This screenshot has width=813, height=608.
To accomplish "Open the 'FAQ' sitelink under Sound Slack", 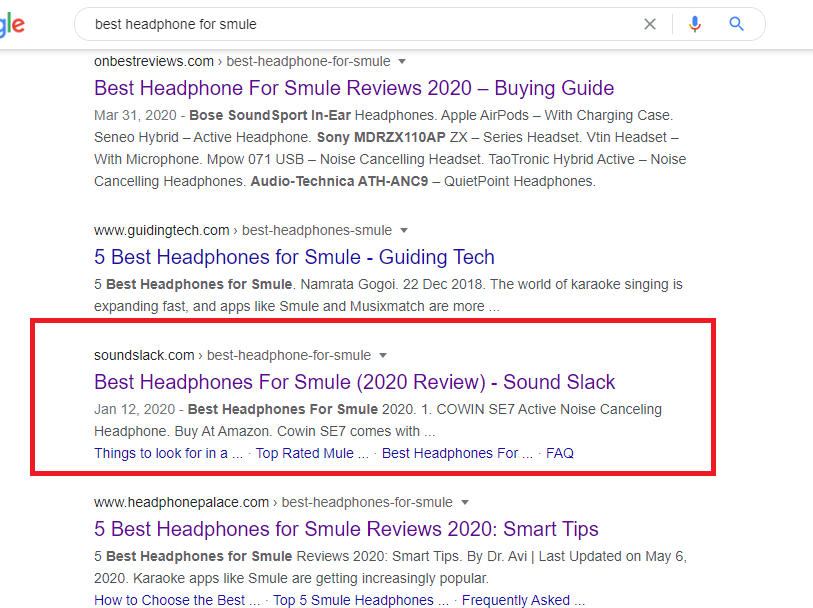I will click(x=559, y=454).
